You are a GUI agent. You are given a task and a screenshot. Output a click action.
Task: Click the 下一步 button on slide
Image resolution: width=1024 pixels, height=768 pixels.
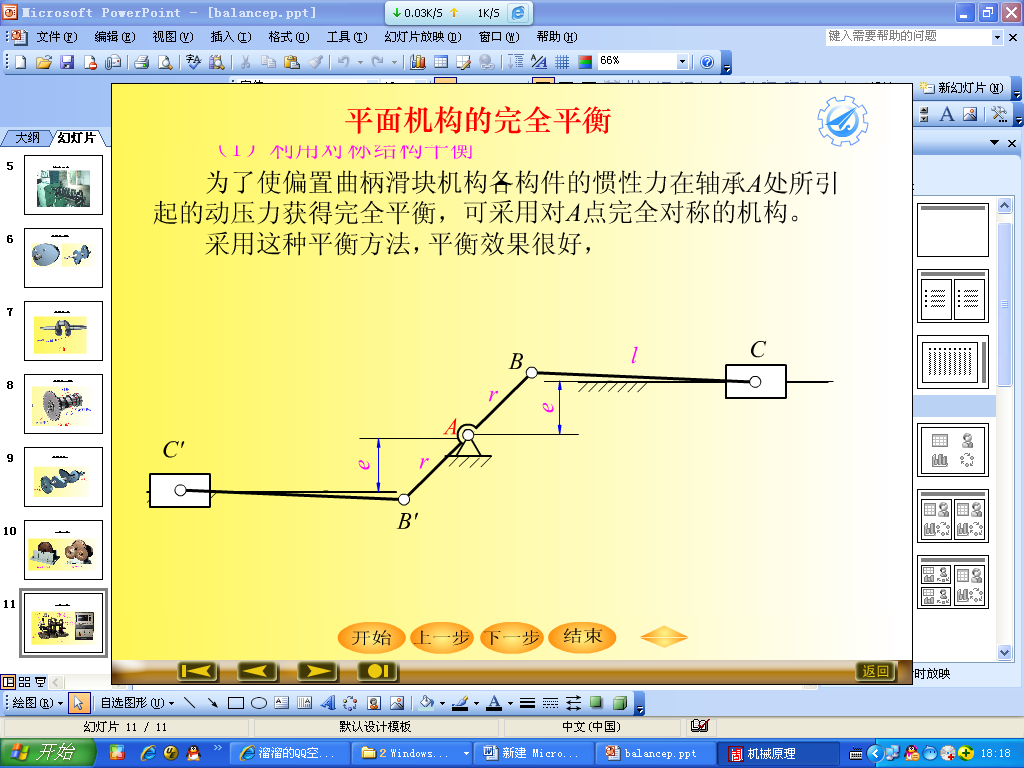point(513,637)
